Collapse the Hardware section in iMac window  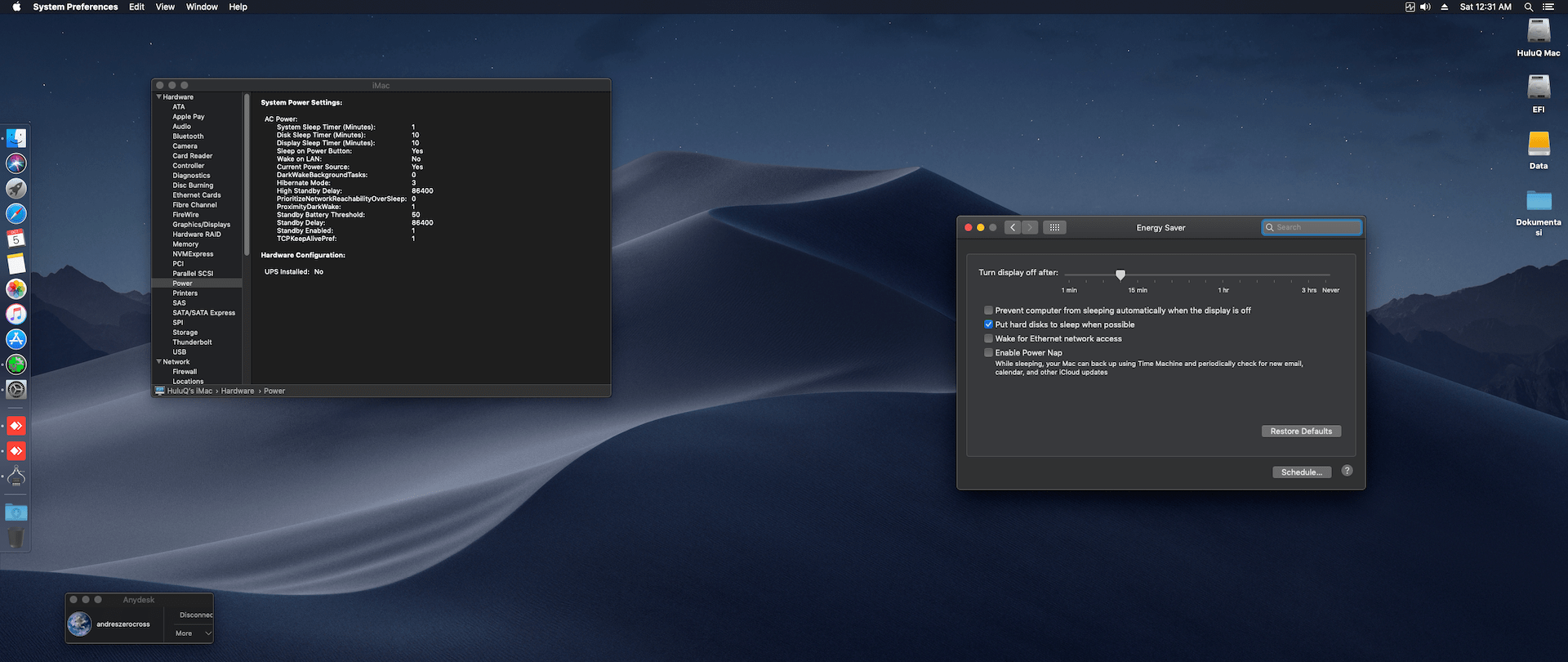click(159, 97)
